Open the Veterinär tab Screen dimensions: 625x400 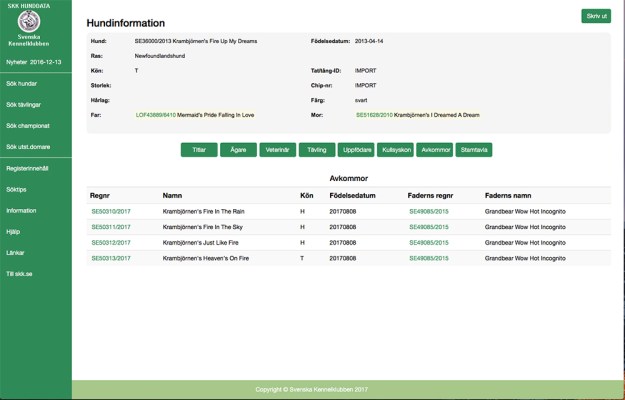(277, 150)
